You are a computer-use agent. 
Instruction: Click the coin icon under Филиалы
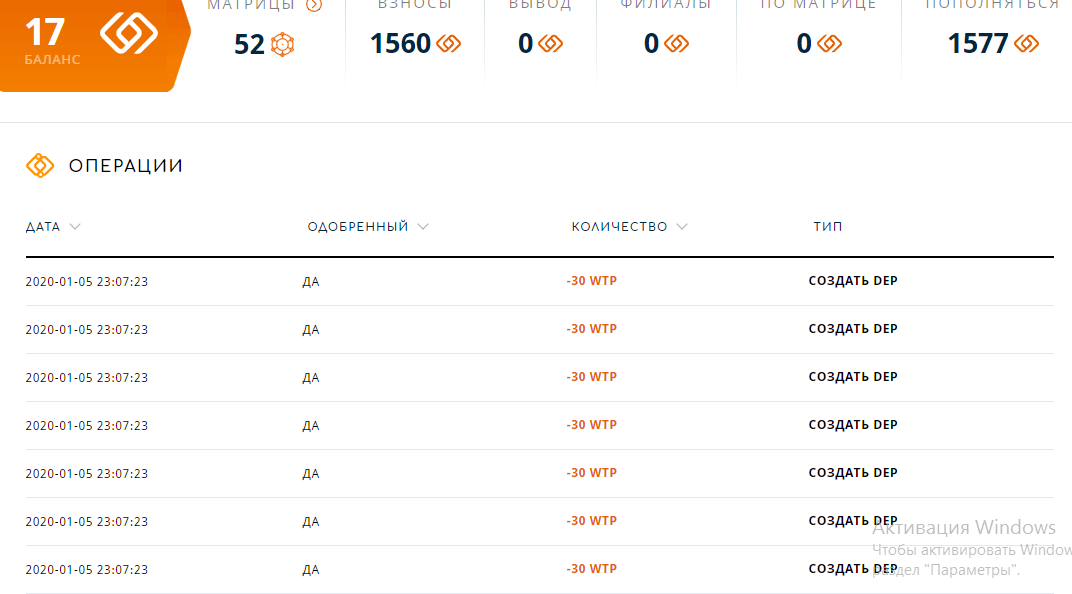[x=677, y=44]
